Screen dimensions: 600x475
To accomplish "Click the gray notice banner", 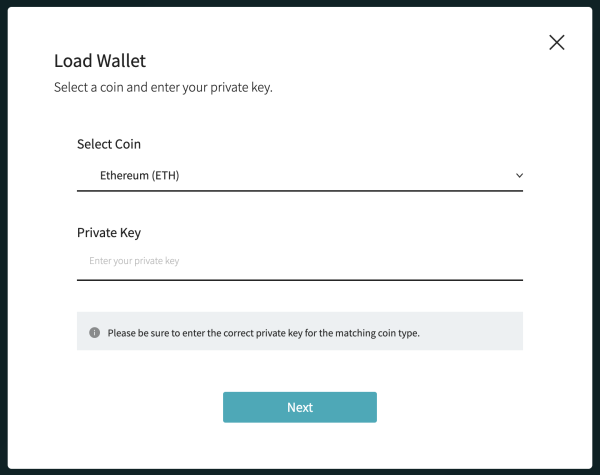I will click(x=470, y=332).
